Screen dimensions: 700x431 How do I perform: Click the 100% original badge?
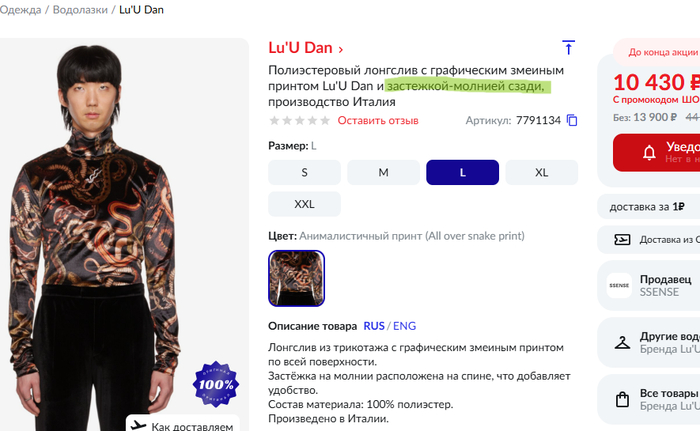[x=216, y=384]
